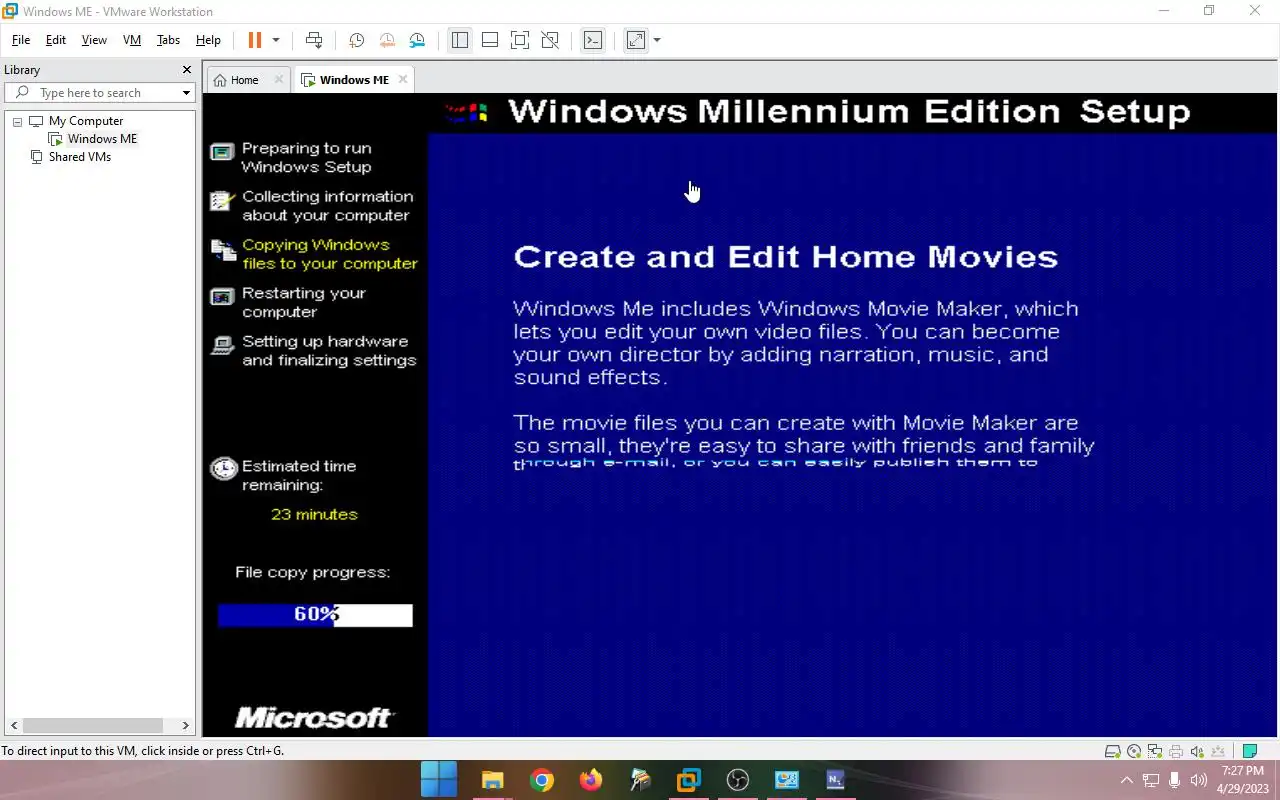Image resolution: width=1280 pixels, height=800 pixels.
Task: Close the Library panel
Action: click(186, 70)
